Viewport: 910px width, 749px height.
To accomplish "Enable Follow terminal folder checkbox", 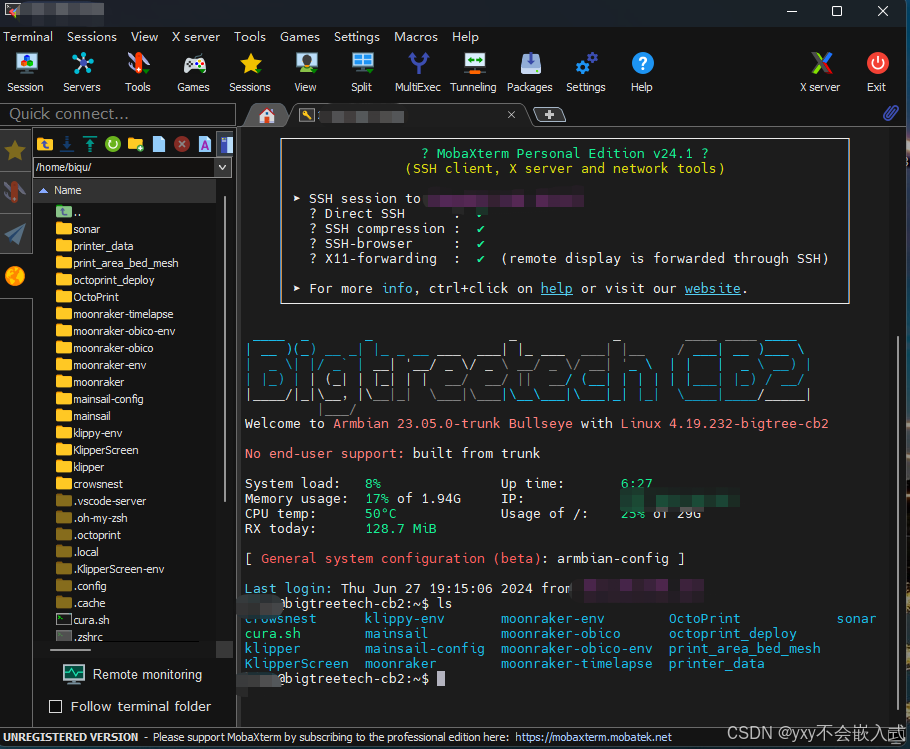I will [56, 707].
